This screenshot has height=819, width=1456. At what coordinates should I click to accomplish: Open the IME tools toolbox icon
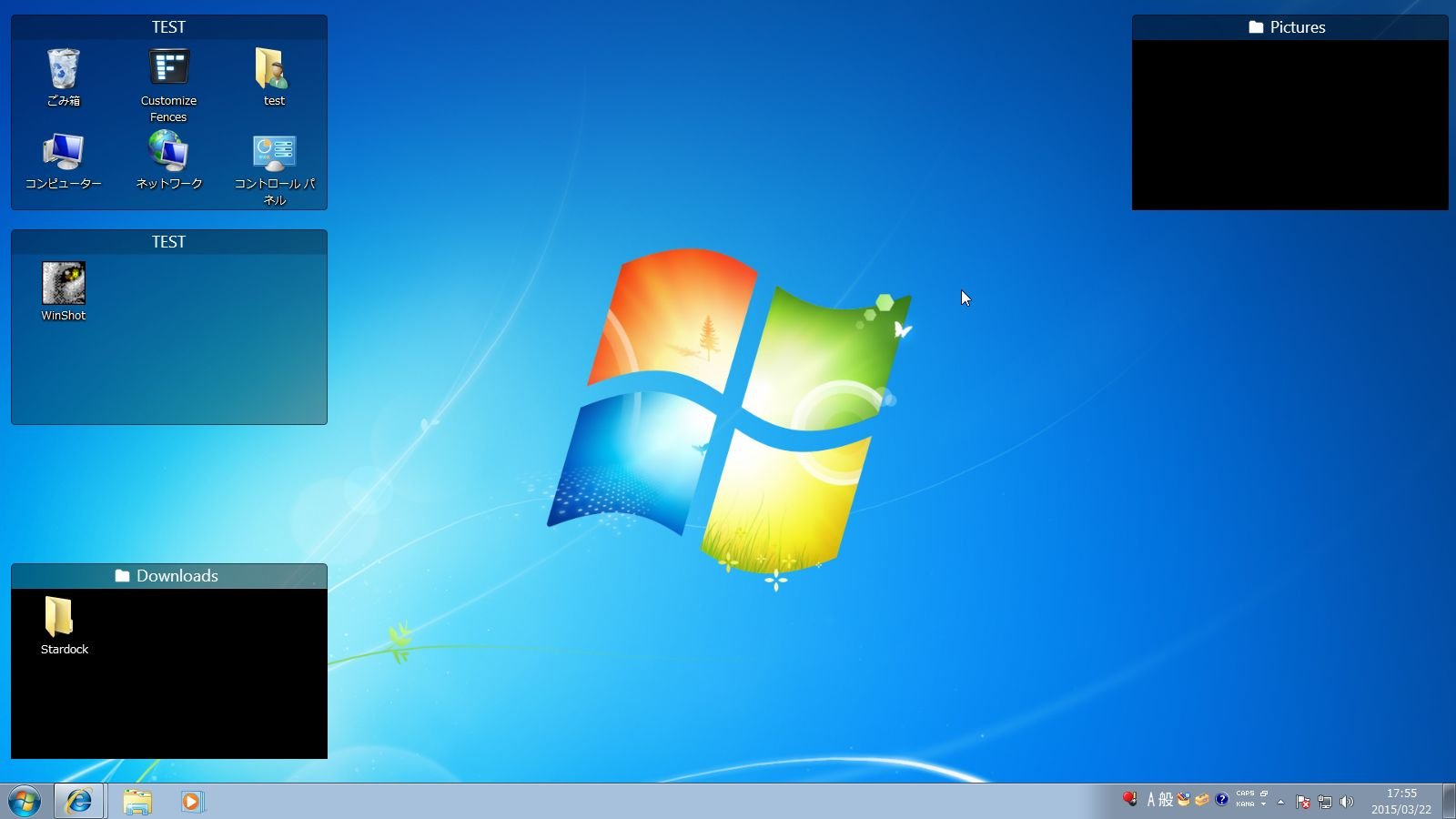pyautogui.click(x=1202, y=800)
